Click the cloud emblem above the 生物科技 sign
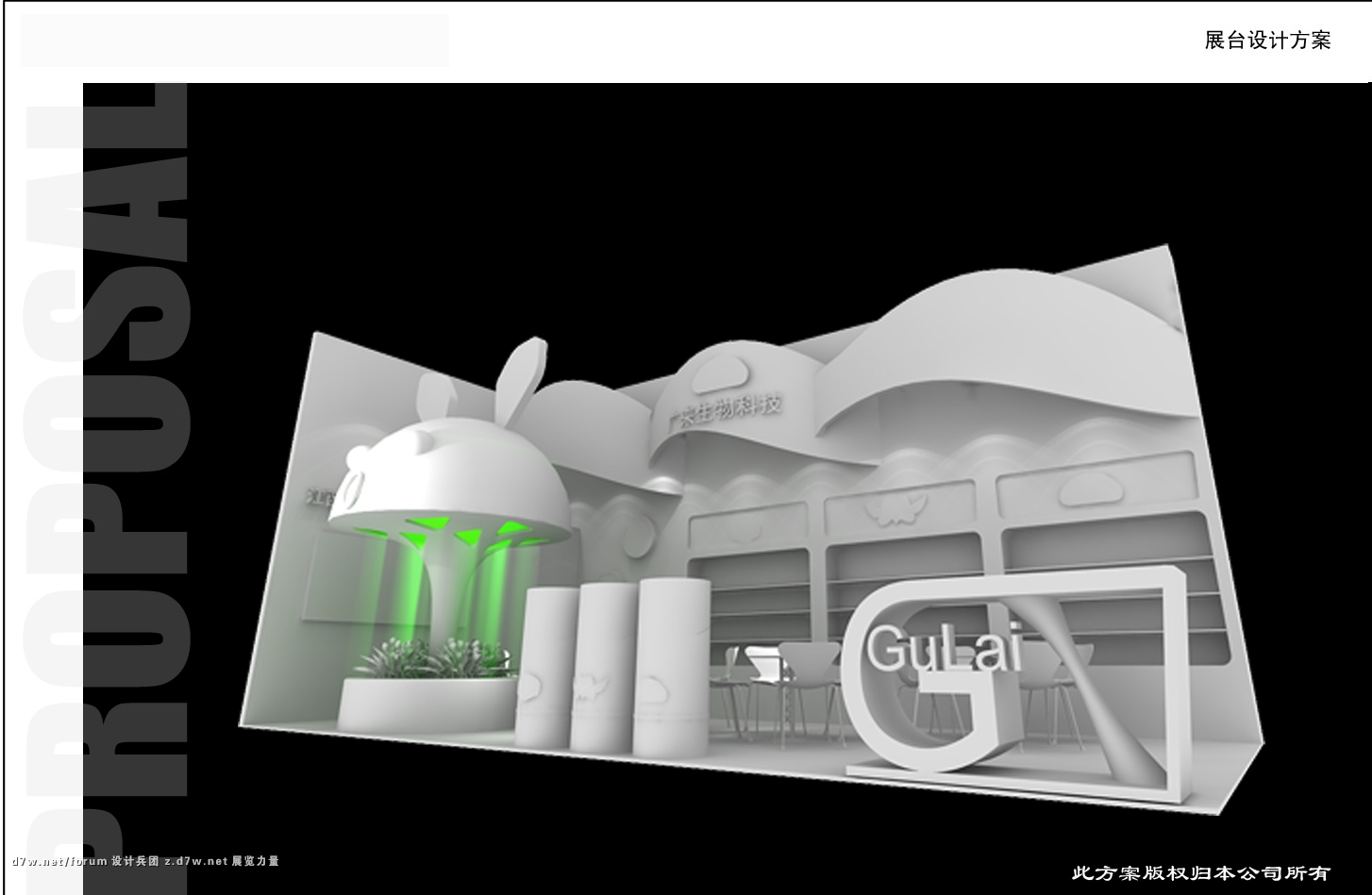 718,374
